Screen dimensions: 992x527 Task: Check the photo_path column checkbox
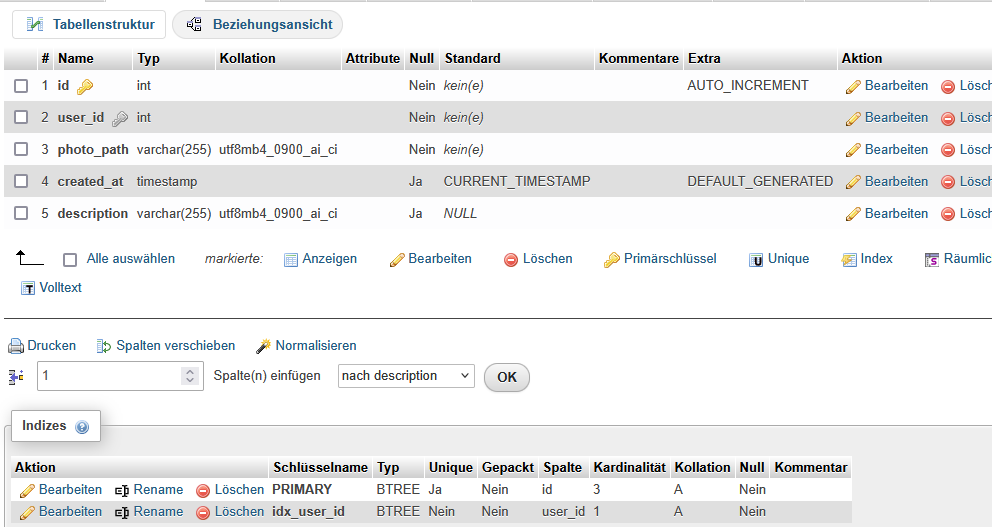coord(21,150)
